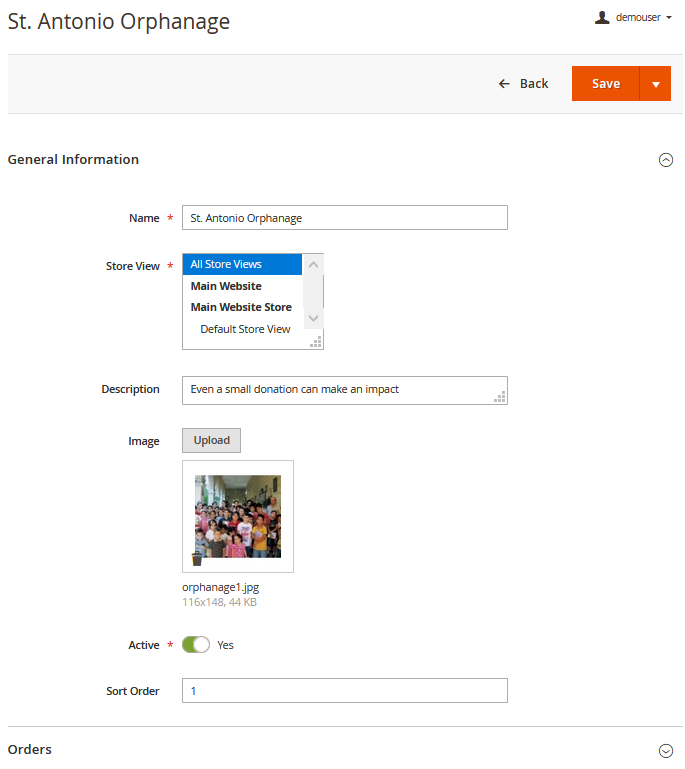
Task: Click the Store View list resize handle
Action: pyautogui.click(x=316, y=342)
